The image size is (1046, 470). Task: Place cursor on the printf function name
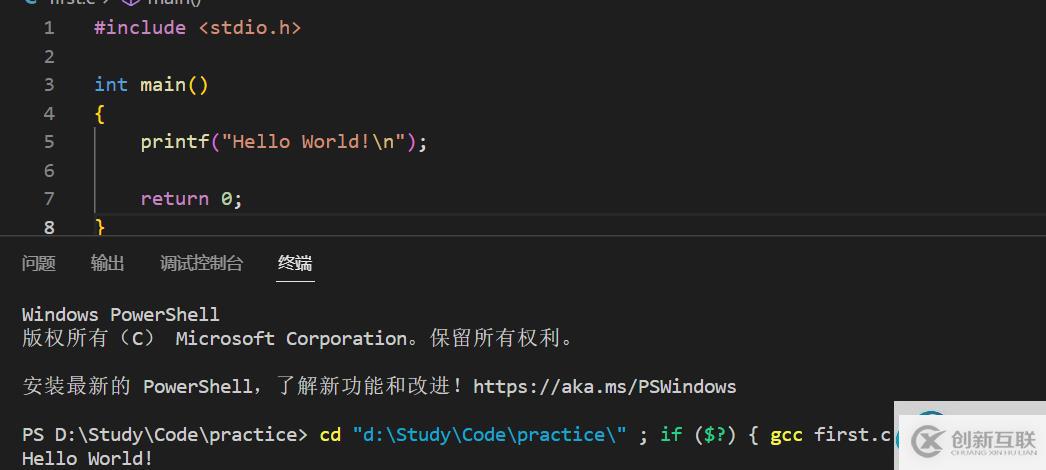tap(174, 142)
